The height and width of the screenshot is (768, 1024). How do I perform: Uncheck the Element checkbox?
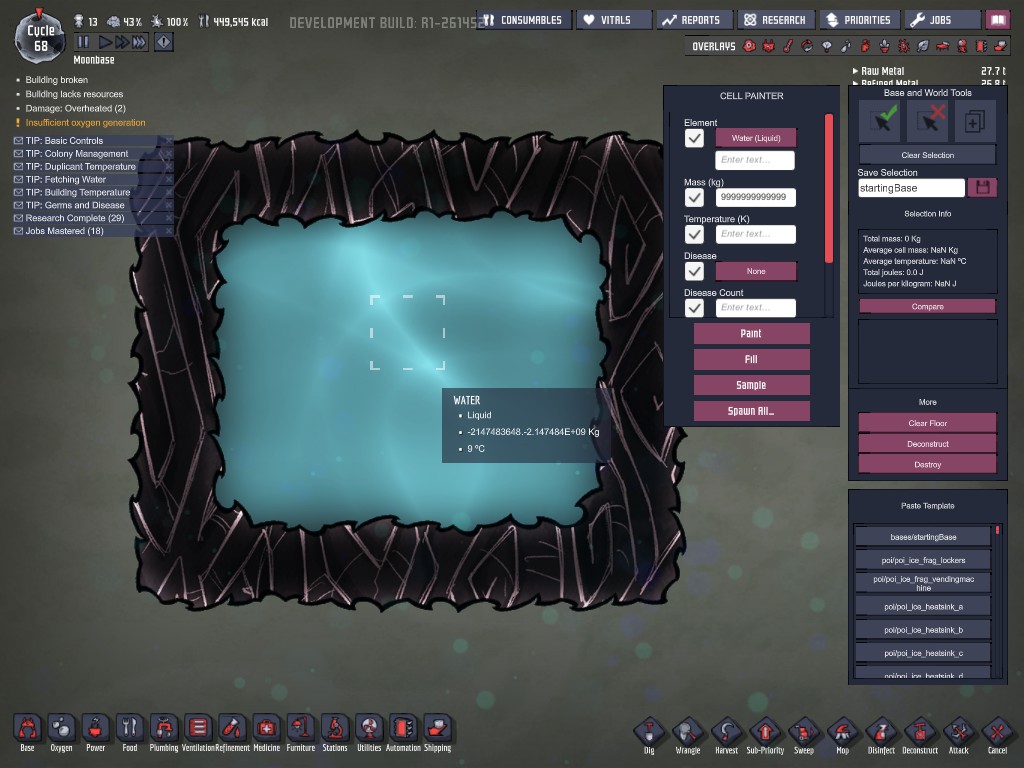(694, 138)
